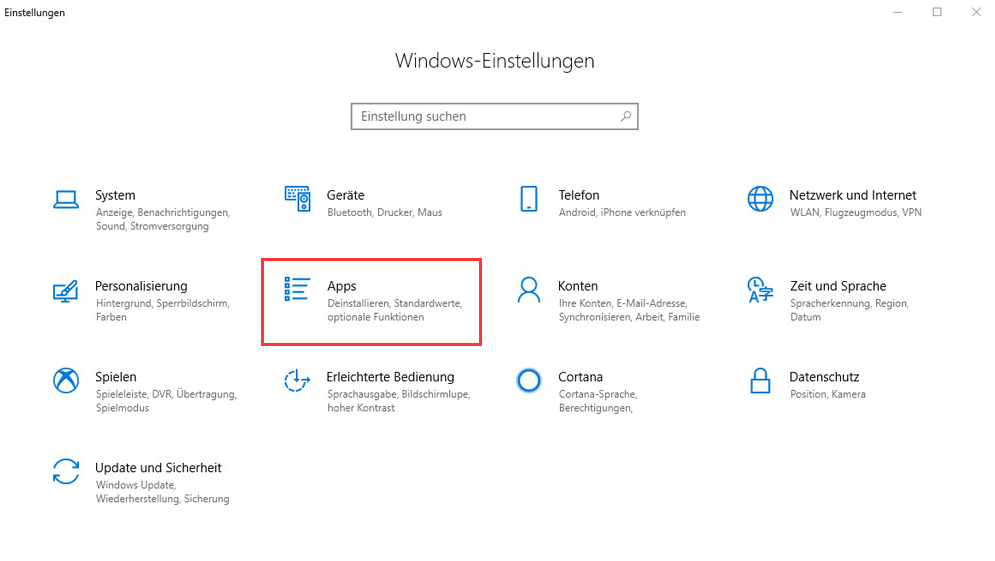Click the System laptop icon
Viewport: 995px width, 561px height.
[x=66, y=198]
